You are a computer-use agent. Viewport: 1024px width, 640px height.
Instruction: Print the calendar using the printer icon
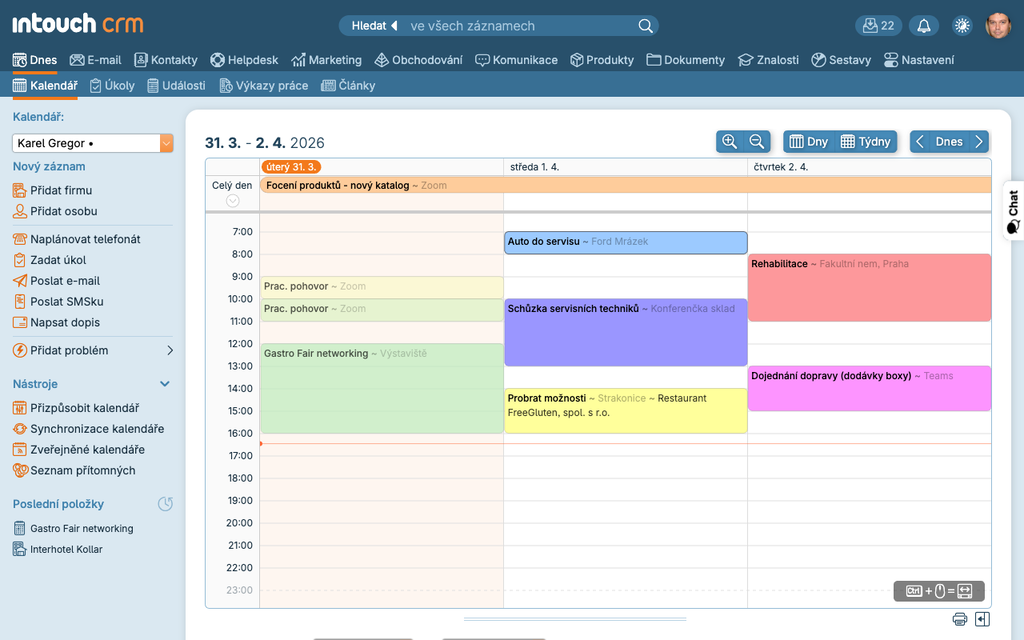pos(960,618)
